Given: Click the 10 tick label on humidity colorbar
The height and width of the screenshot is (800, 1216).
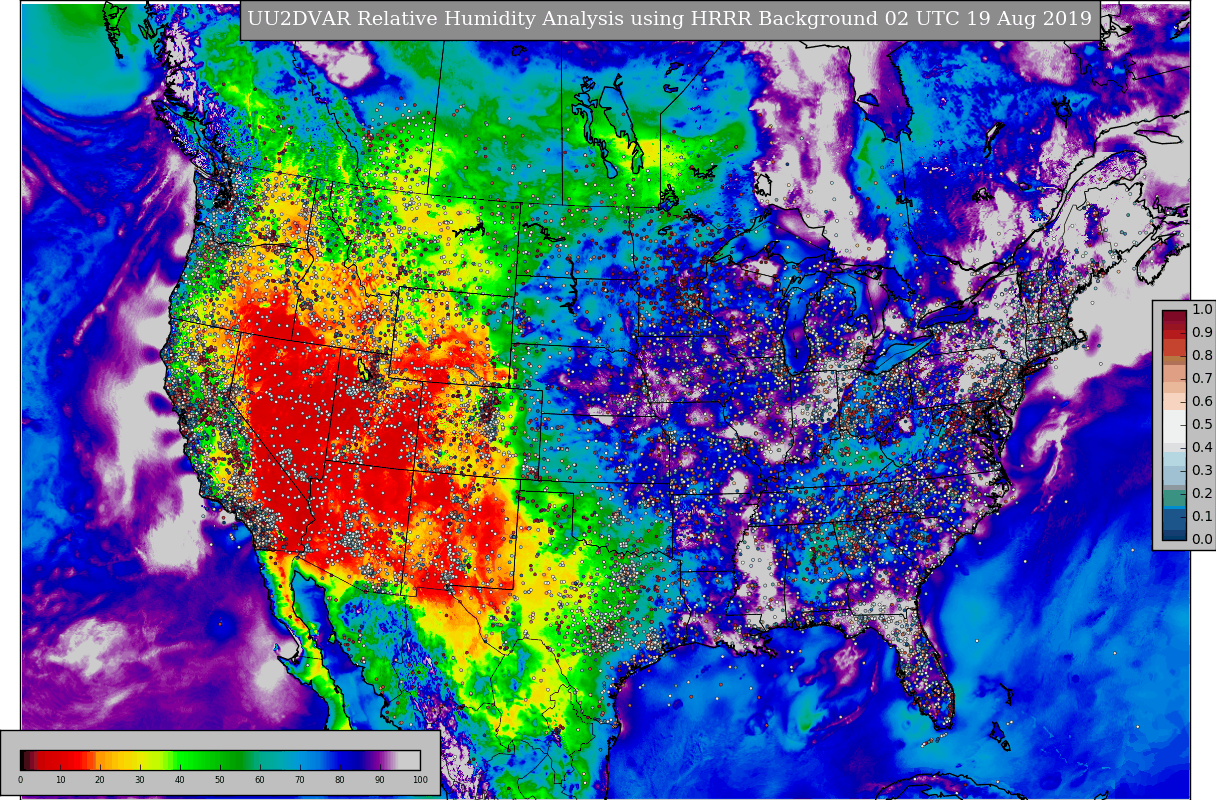Looking at the screenshot, I should 60,780.
